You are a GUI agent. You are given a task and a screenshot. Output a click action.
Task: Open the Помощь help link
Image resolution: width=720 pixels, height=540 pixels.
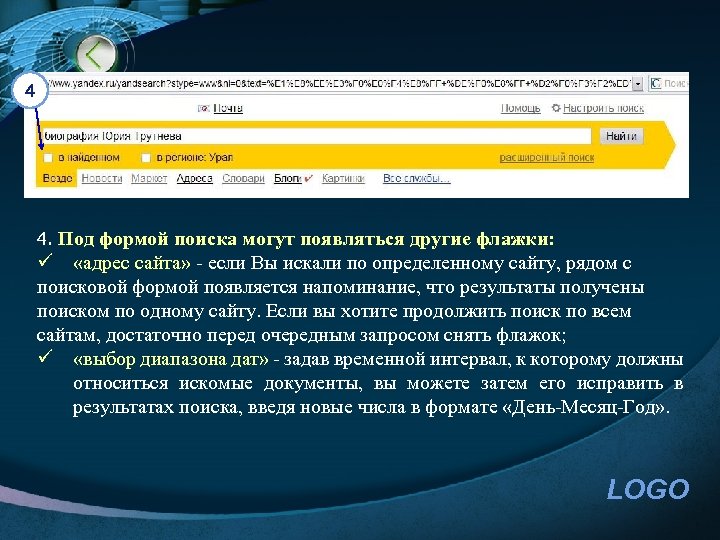(x=520, y=108)
